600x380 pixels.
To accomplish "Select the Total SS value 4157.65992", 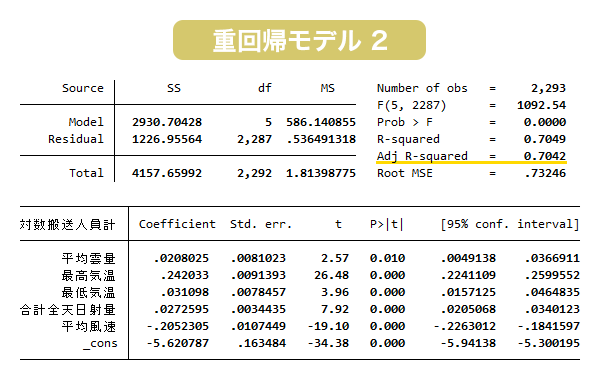I will (167, 173).
